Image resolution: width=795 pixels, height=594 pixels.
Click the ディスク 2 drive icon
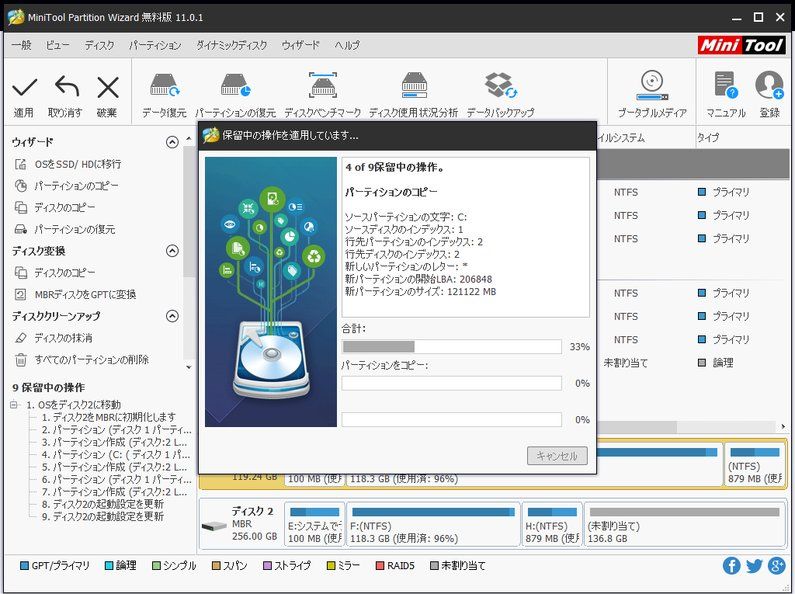point(214,526)
